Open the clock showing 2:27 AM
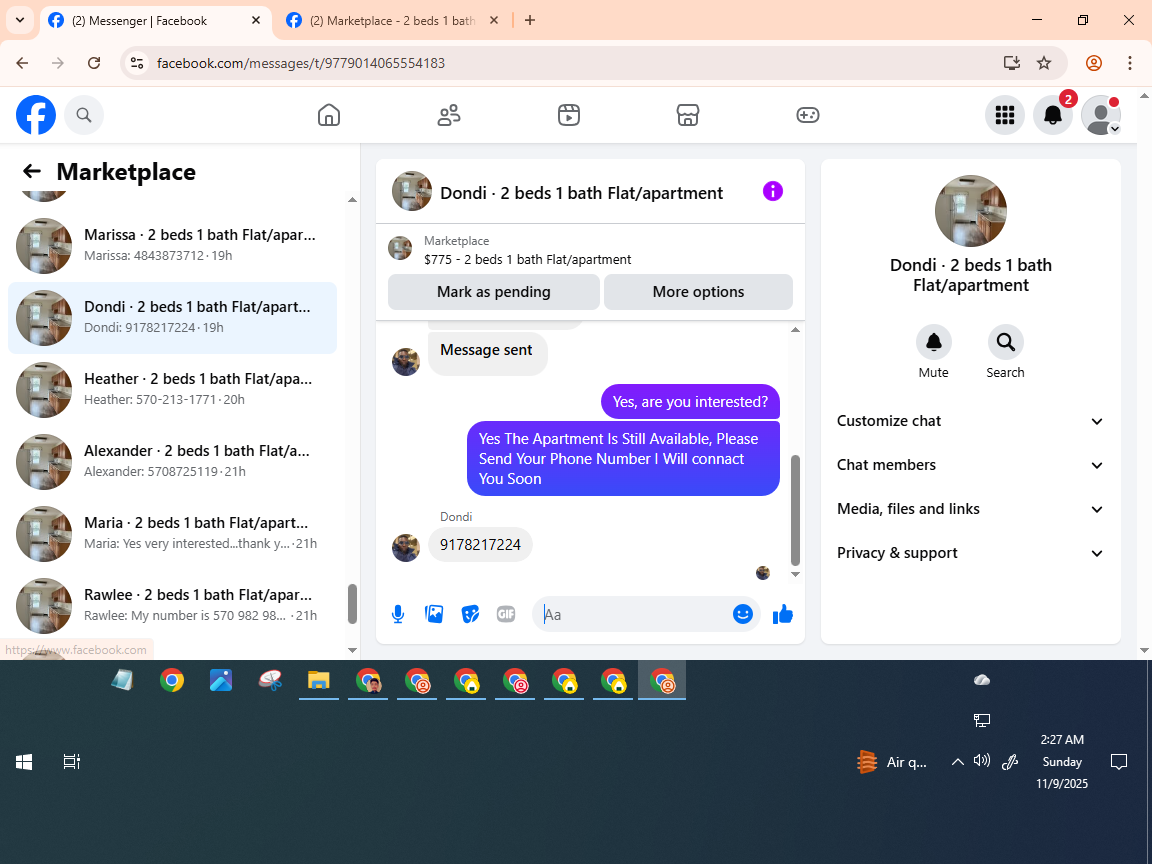This screenshot has width=1152, height=864. tap(1062, 761)
